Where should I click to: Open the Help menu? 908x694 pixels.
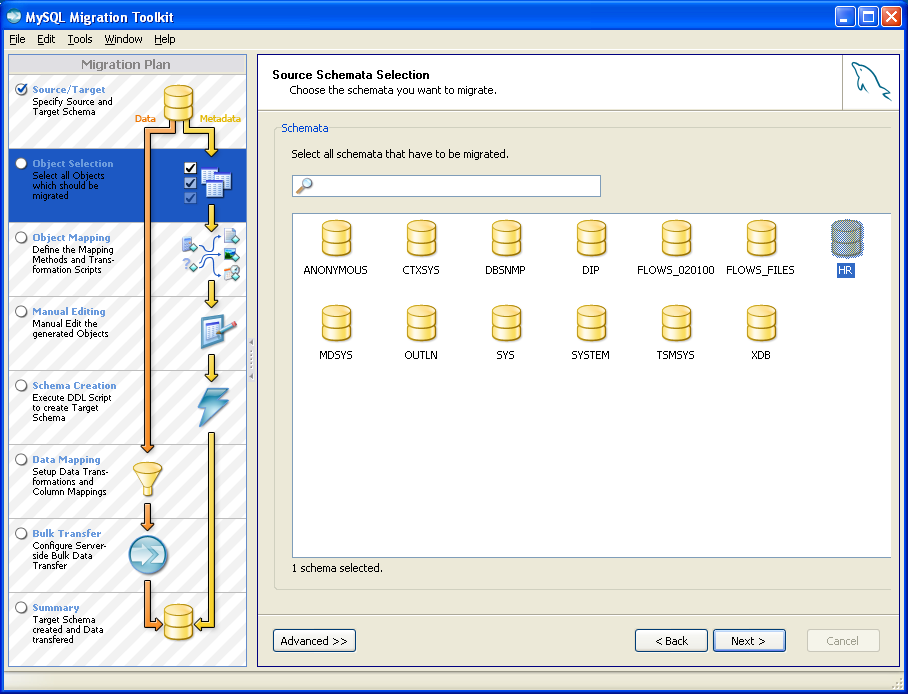[164, 39]
